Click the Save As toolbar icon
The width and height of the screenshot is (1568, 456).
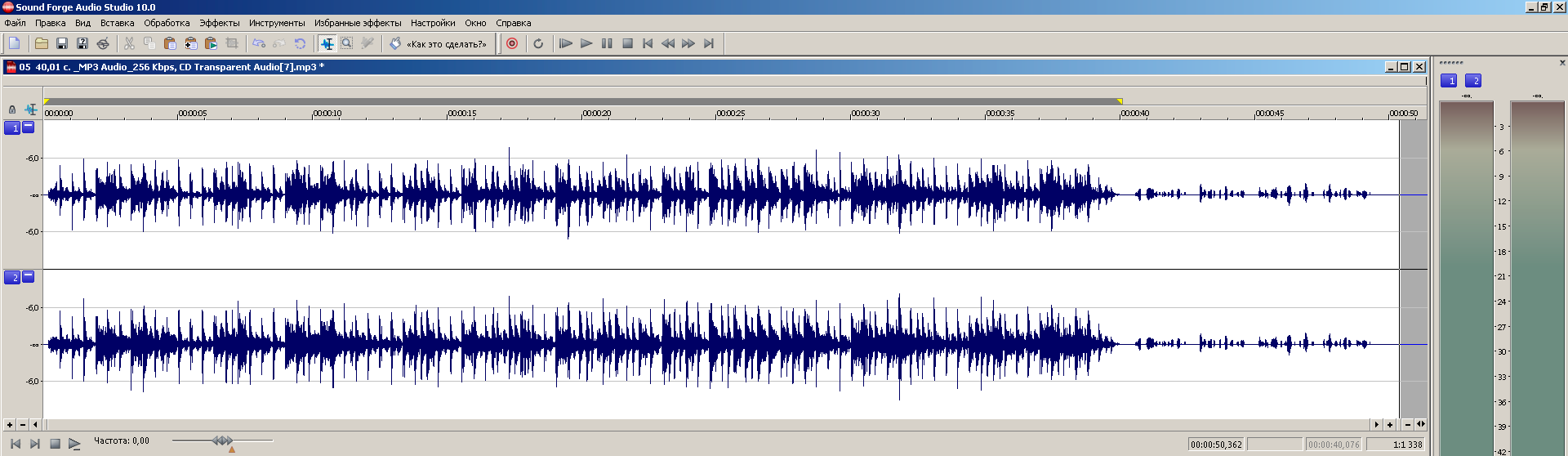(x=82, y=43)
